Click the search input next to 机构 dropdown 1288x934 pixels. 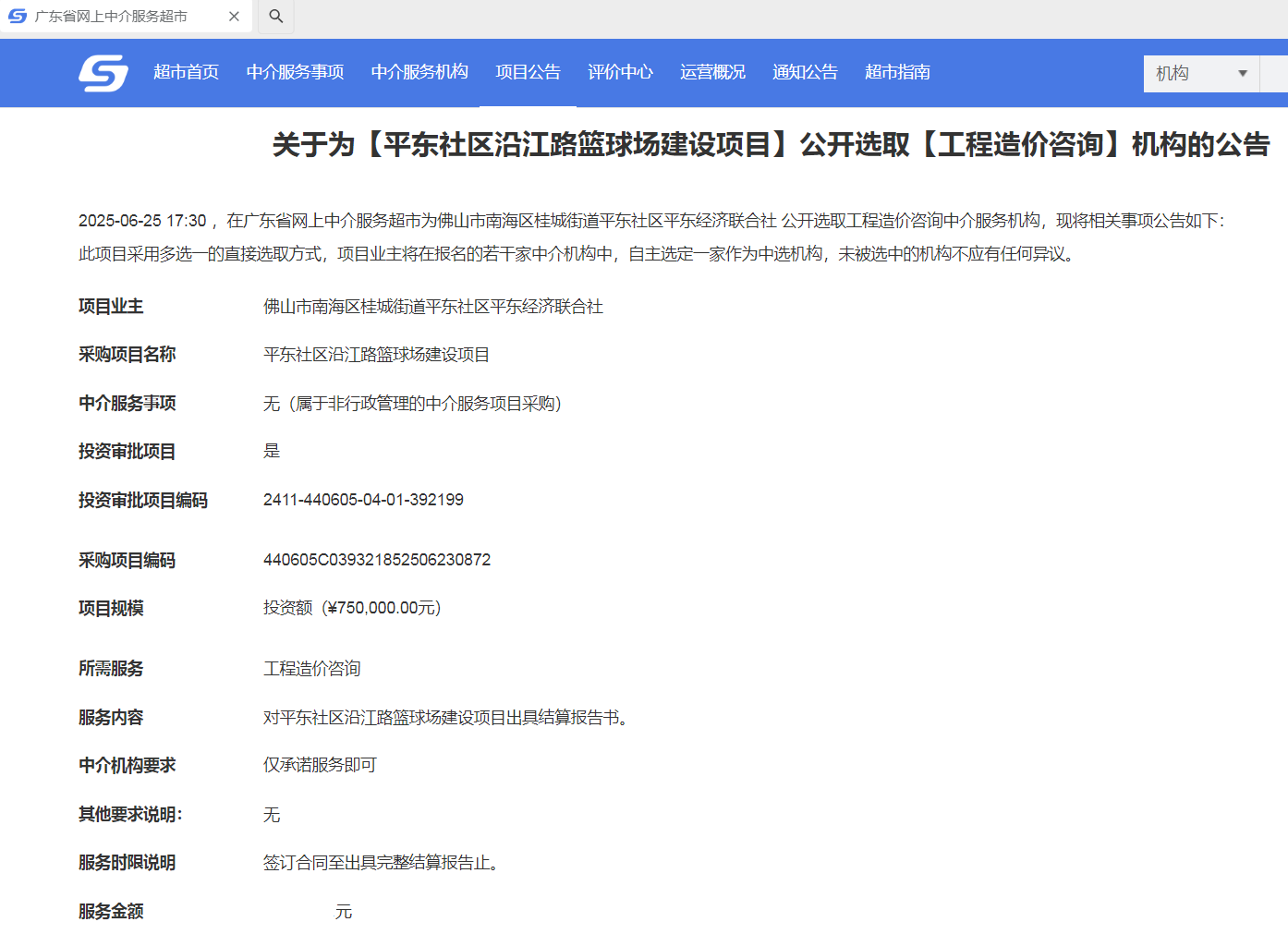(x=1275, y=74)
